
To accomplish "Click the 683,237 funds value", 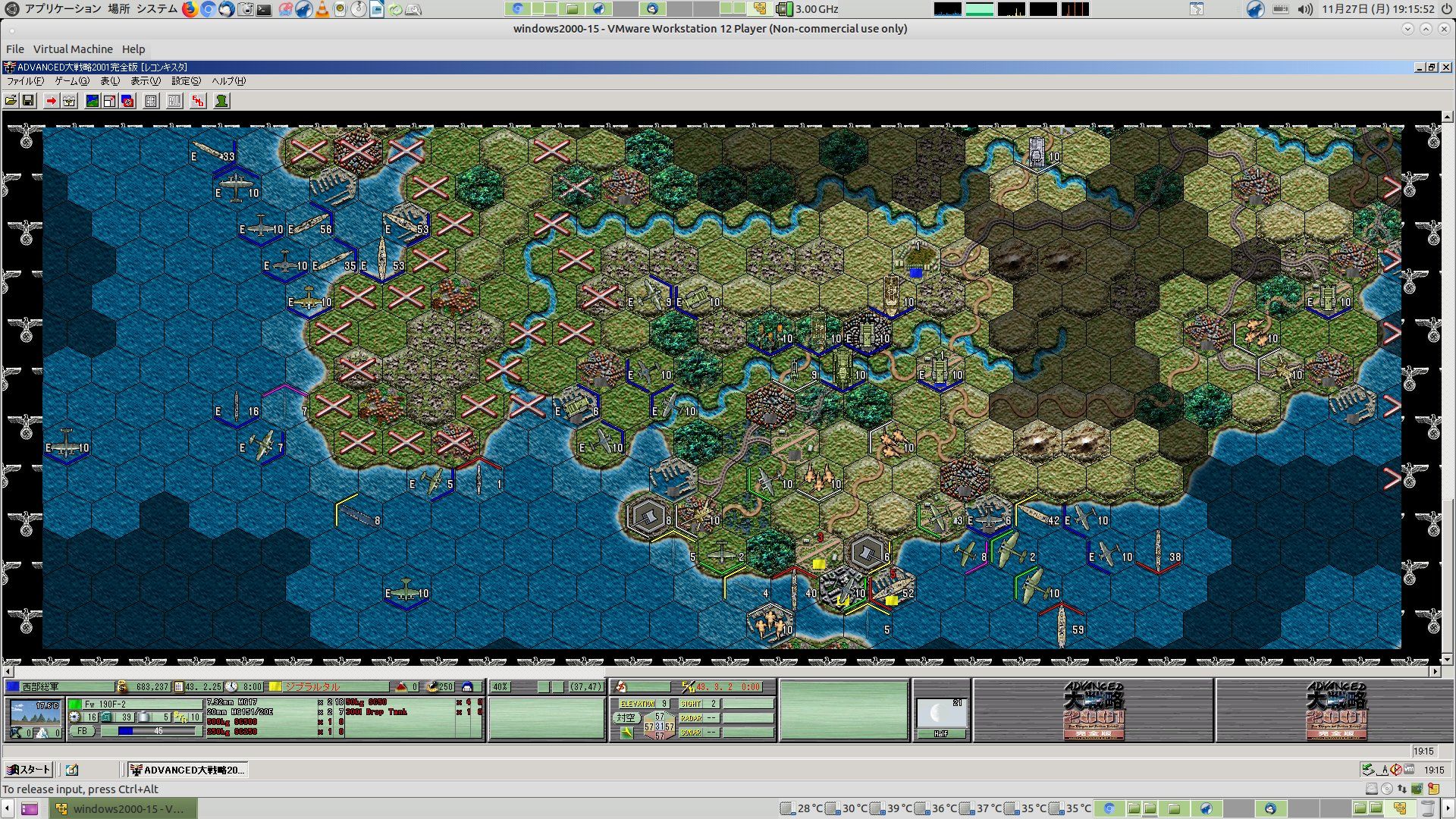I will (152, 687).
